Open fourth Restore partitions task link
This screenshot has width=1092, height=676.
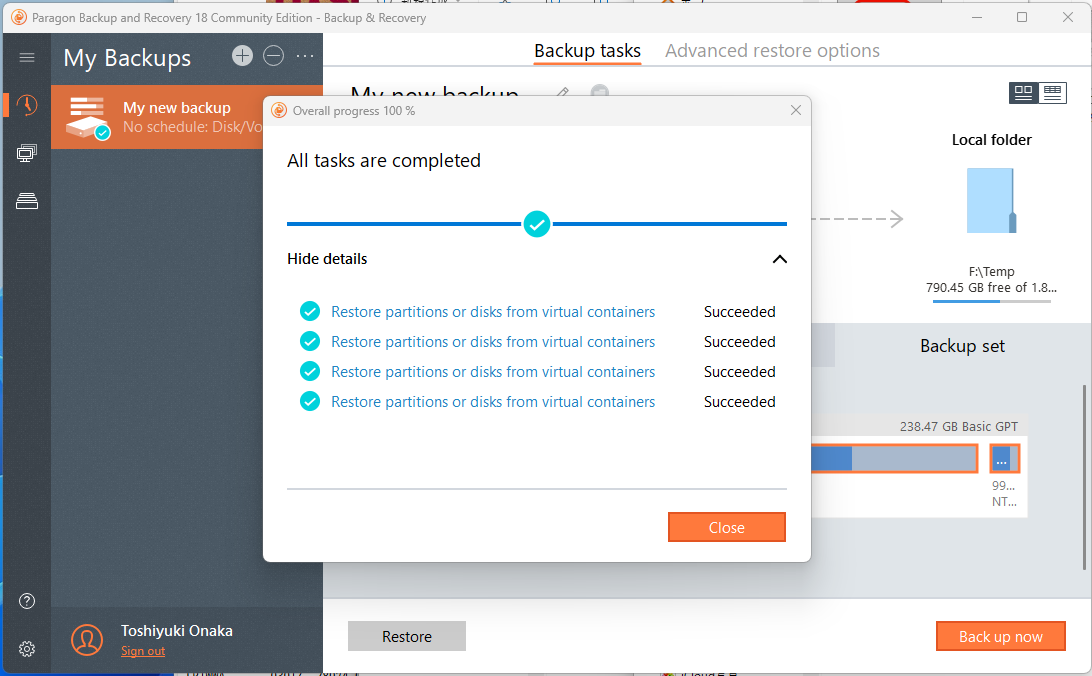[x=493, y=402]
